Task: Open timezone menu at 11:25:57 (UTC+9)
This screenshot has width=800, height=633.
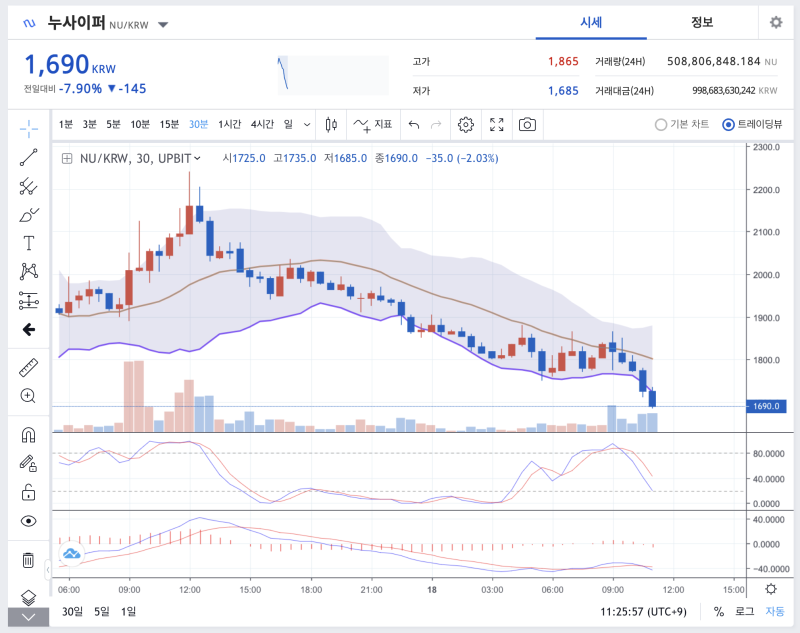Action: [643, 612]
